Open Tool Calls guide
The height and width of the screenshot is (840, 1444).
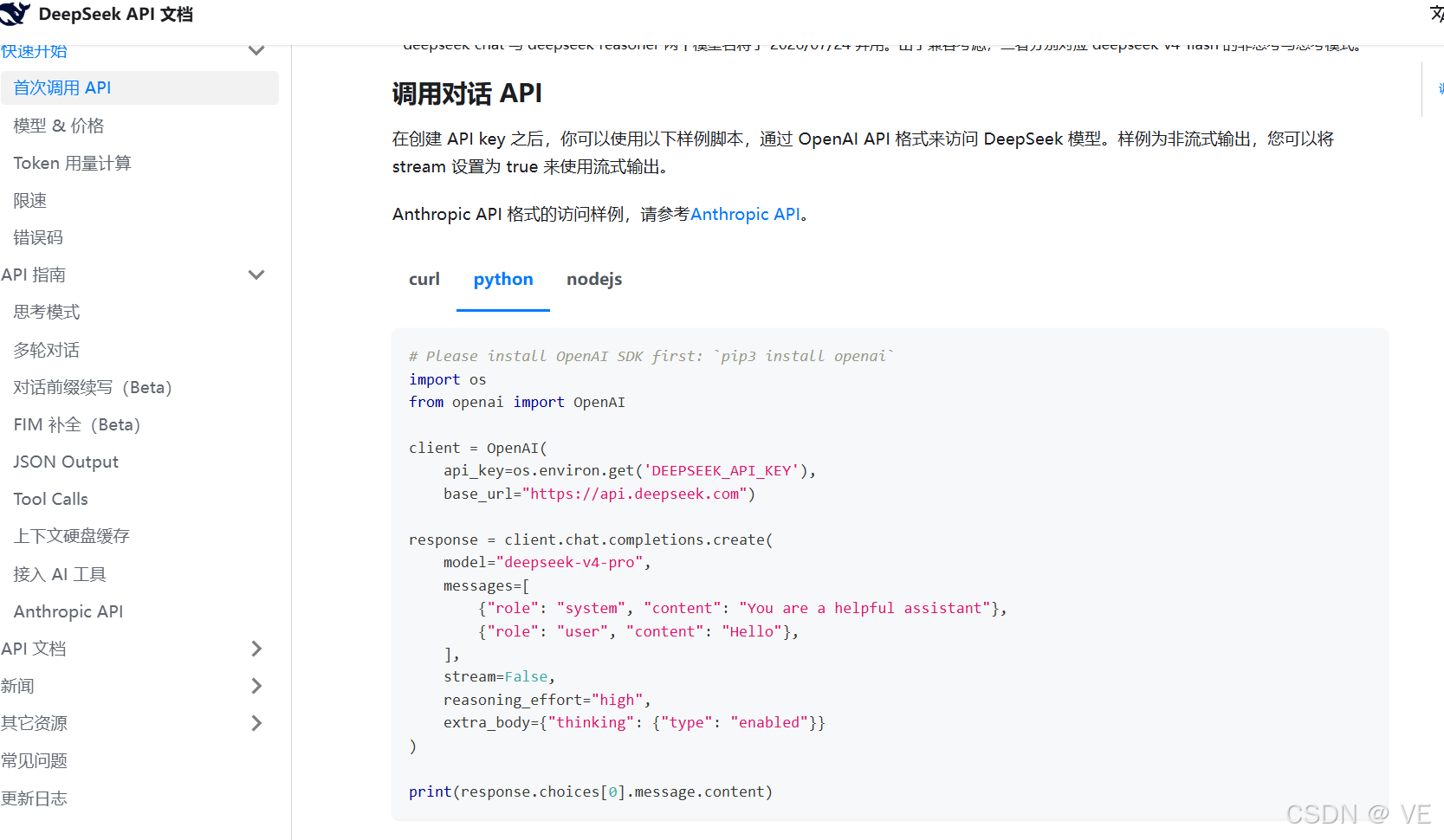(x=51, y=499)
